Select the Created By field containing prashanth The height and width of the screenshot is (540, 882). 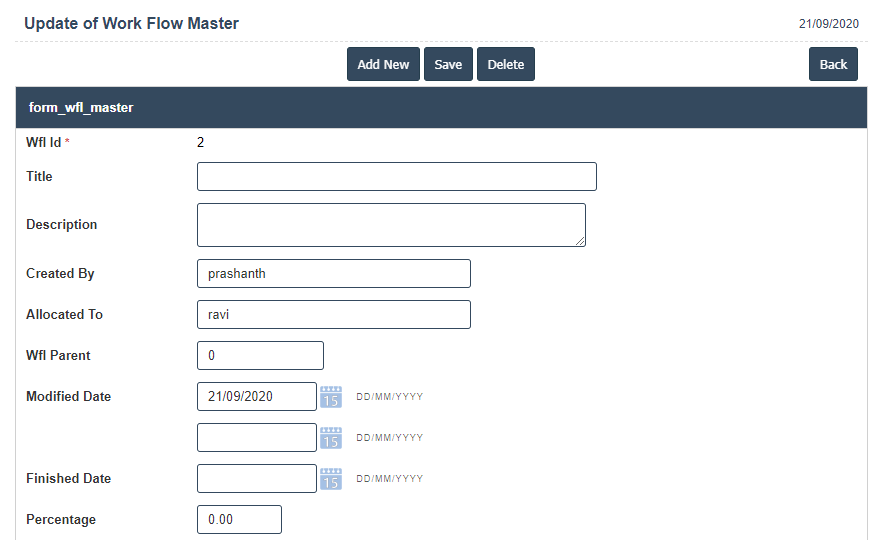[x=333, y=274]
